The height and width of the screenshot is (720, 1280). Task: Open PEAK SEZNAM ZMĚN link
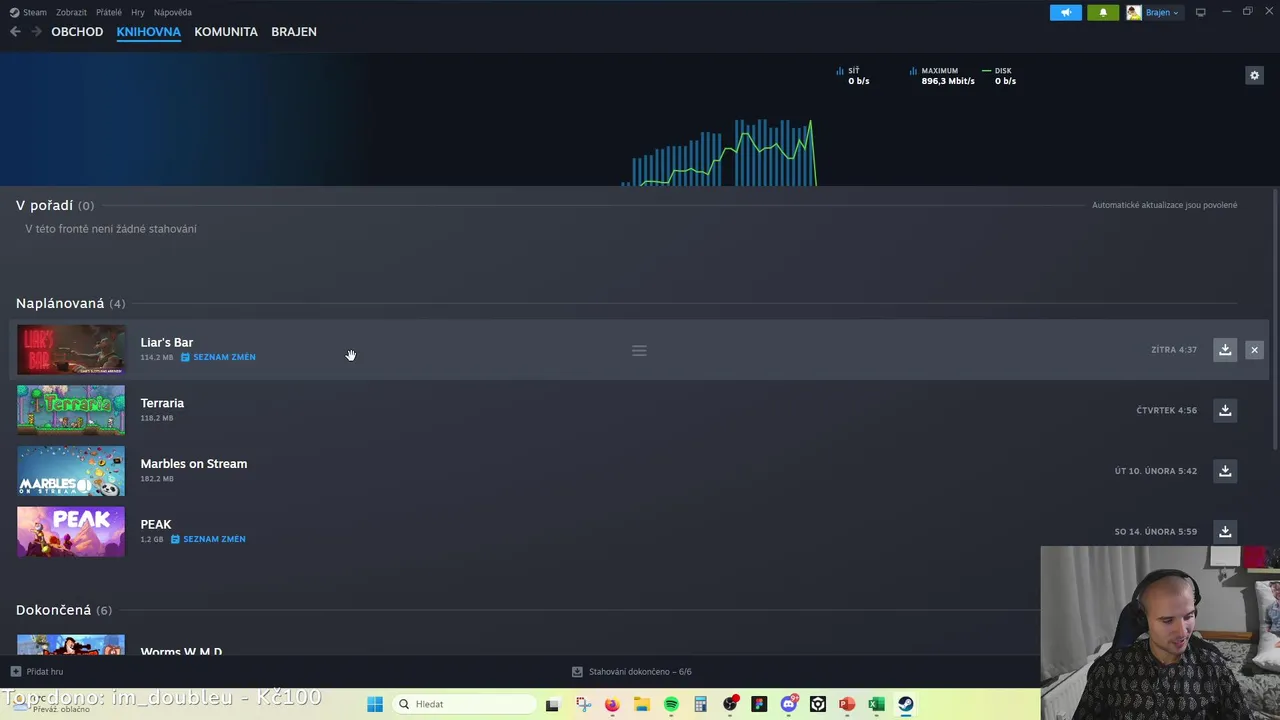coord(209,539)
